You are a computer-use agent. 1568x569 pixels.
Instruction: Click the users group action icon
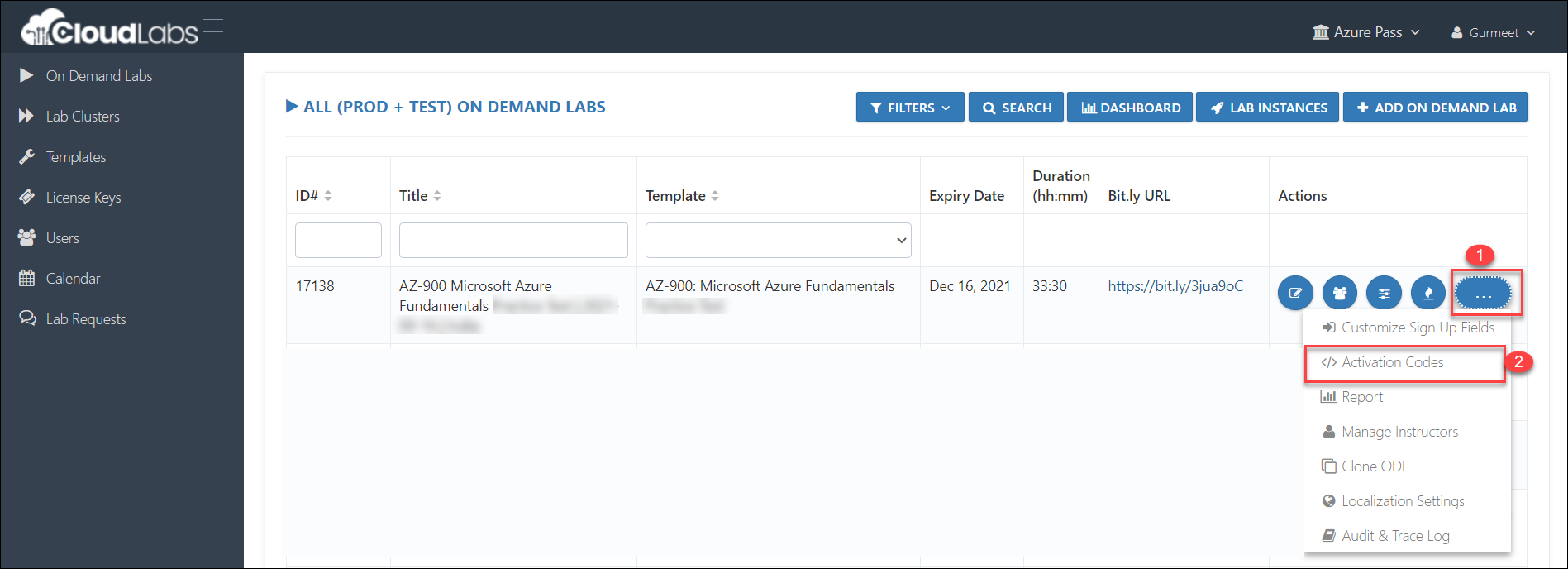pos(1340,293)
